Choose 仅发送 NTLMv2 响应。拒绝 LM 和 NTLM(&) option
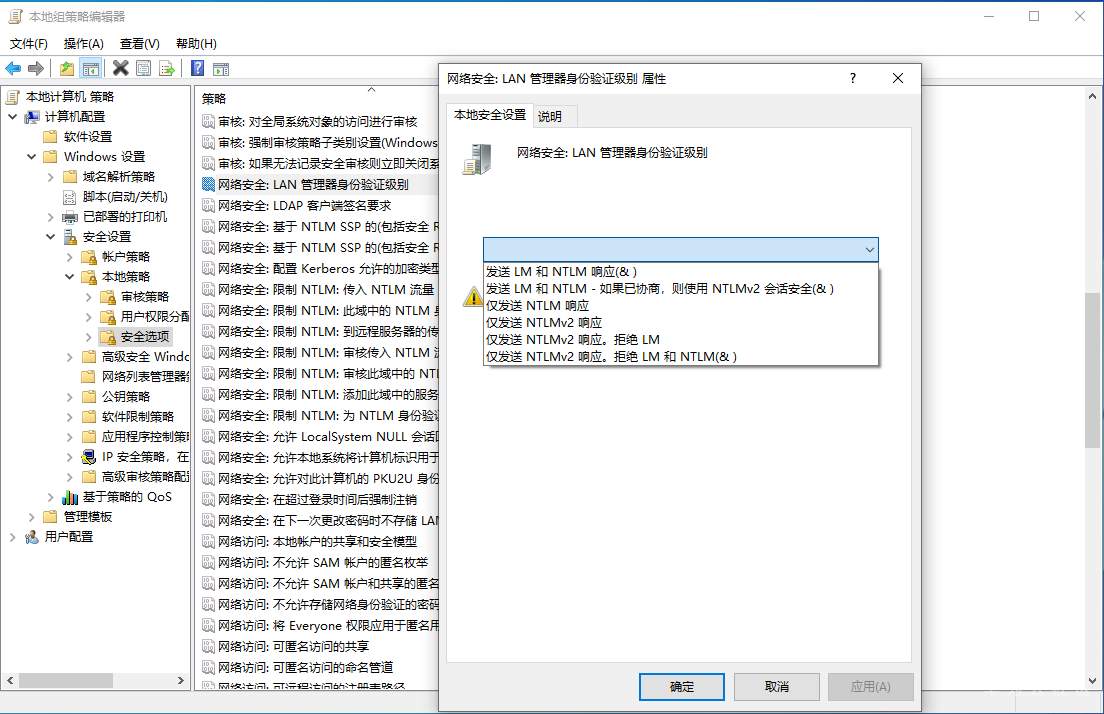The width and height of the screenshot is (1104, 714). pyautogui.click(x=681, y=356)
